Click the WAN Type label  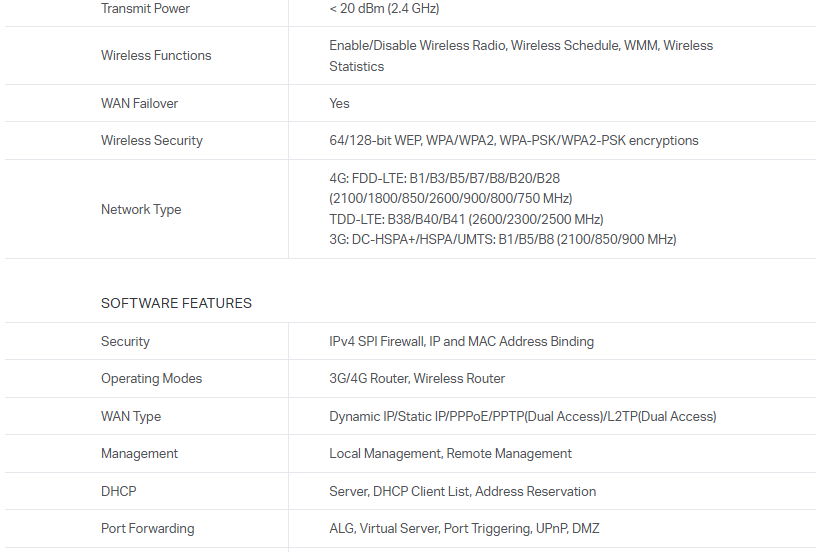[x=131, y=417]
